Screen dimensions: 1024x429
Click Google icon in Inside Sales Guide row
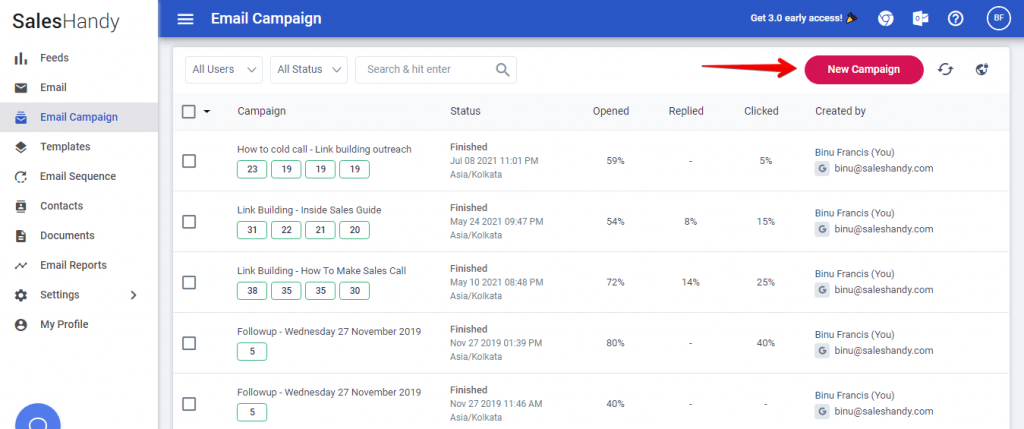click(822, 229)
